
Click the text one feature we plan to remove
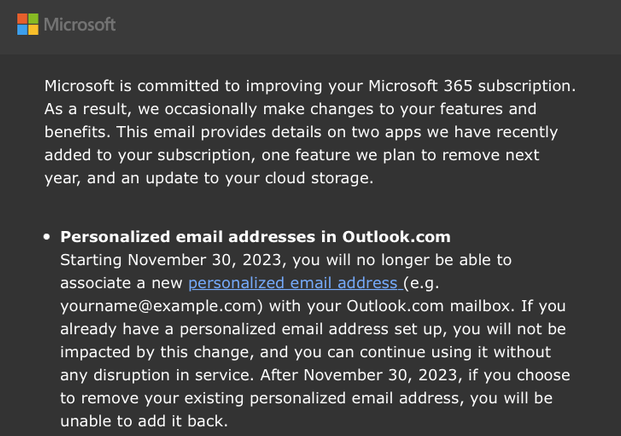click(339, 155)
